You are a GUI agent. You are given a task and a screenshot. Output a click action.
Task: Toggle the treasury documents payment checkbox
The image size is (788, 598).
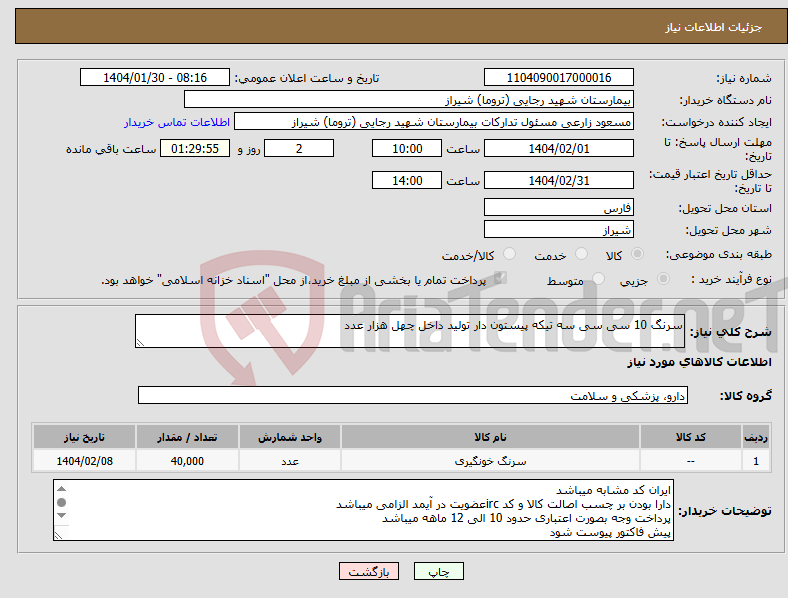pyautogui.click(x=500, y=278)
